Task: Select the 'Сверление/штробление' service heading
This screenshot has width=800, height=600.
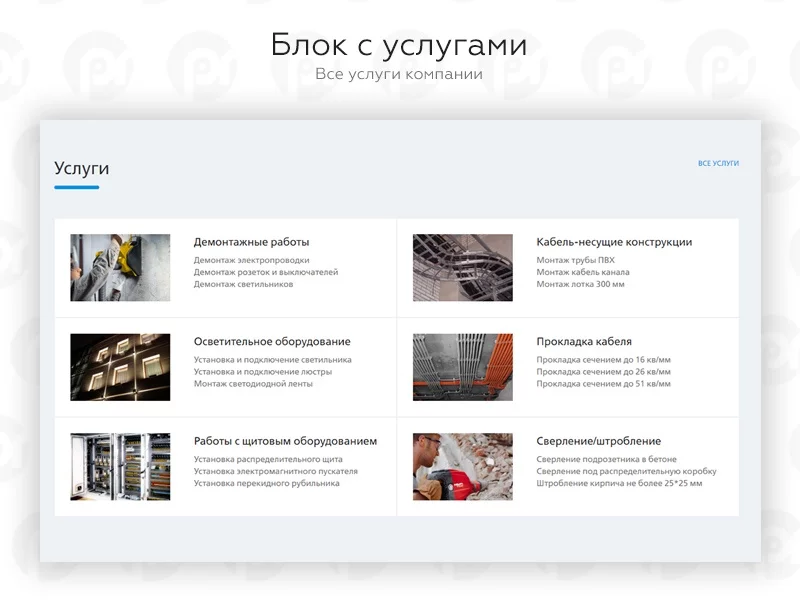Action: [598, 441]
